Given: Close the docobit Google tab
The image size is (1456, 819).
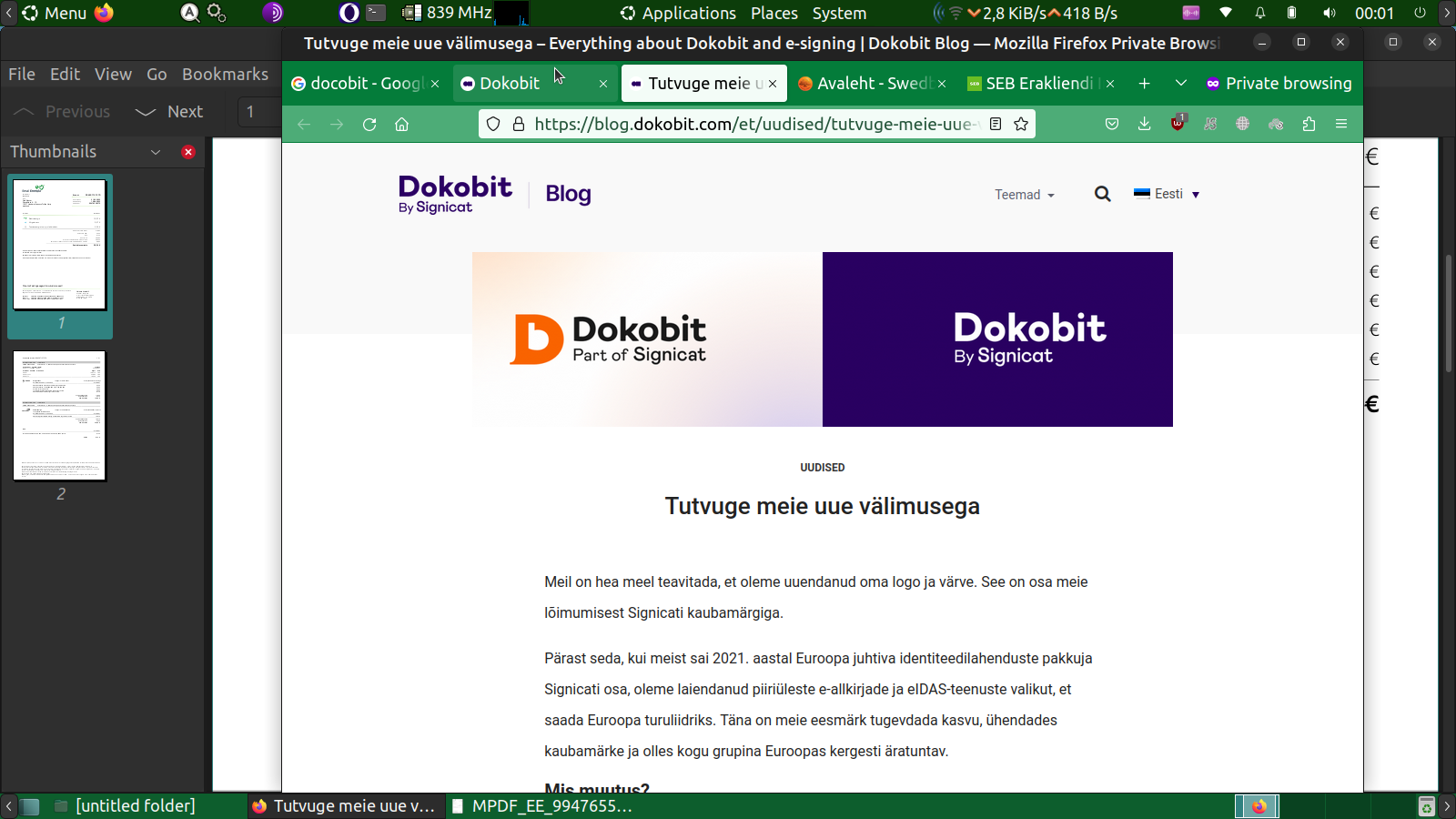Looking at the screenshot, I should [435, 83].
